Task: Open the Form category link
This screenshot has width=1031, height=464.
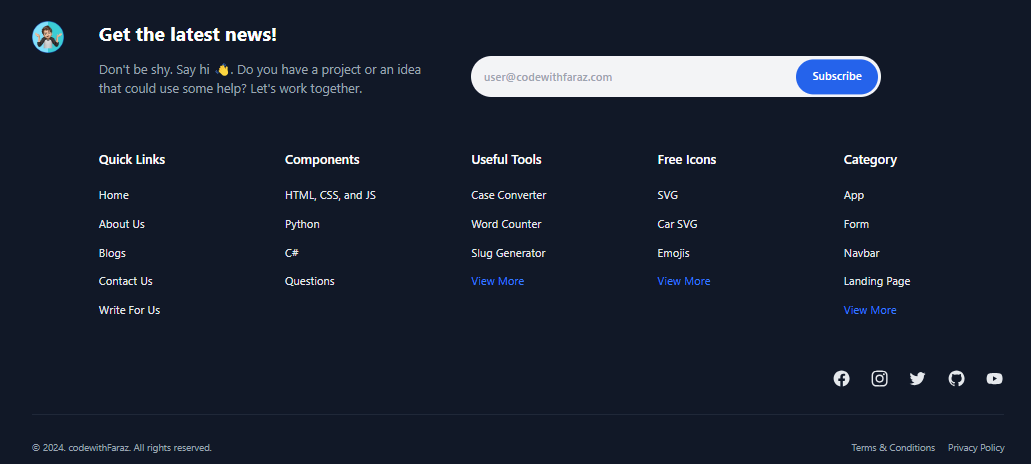Action: coord(856,224)
